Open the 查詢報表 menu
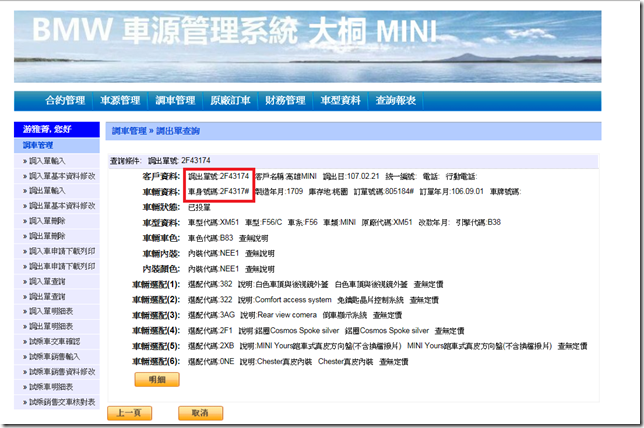Image resolution: width=644 pixels, height=428 pixels. point(396,100)
